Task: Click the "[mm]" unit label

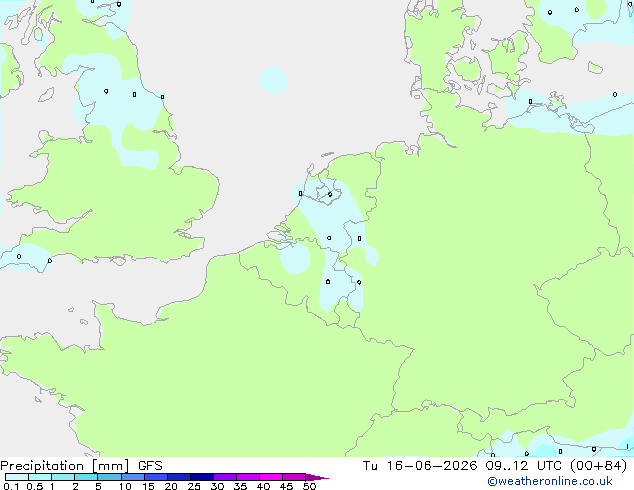Action: (x=111, y=466)
